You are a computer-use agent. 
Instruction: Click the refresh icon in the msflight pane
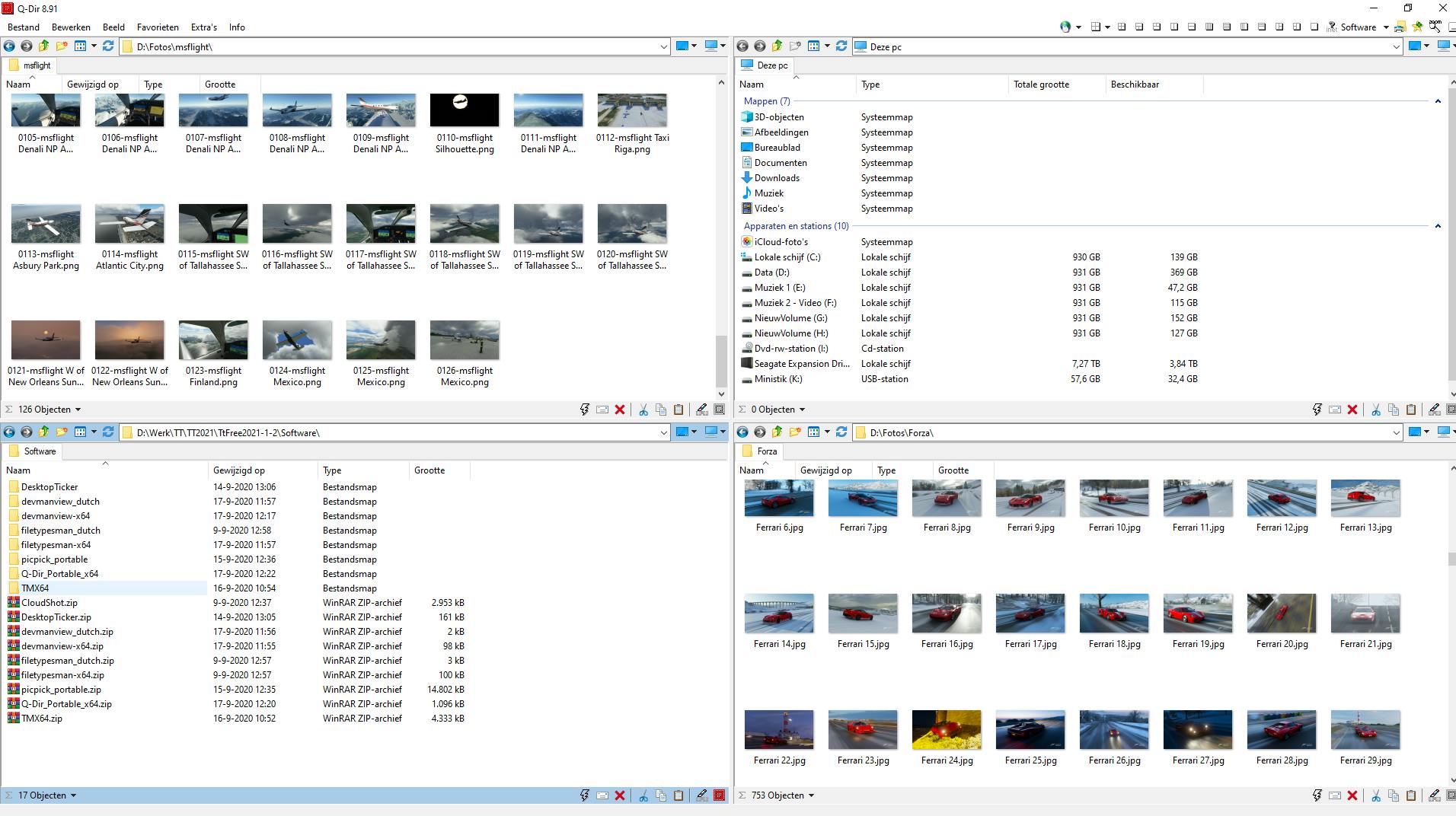tap(108, 46)
